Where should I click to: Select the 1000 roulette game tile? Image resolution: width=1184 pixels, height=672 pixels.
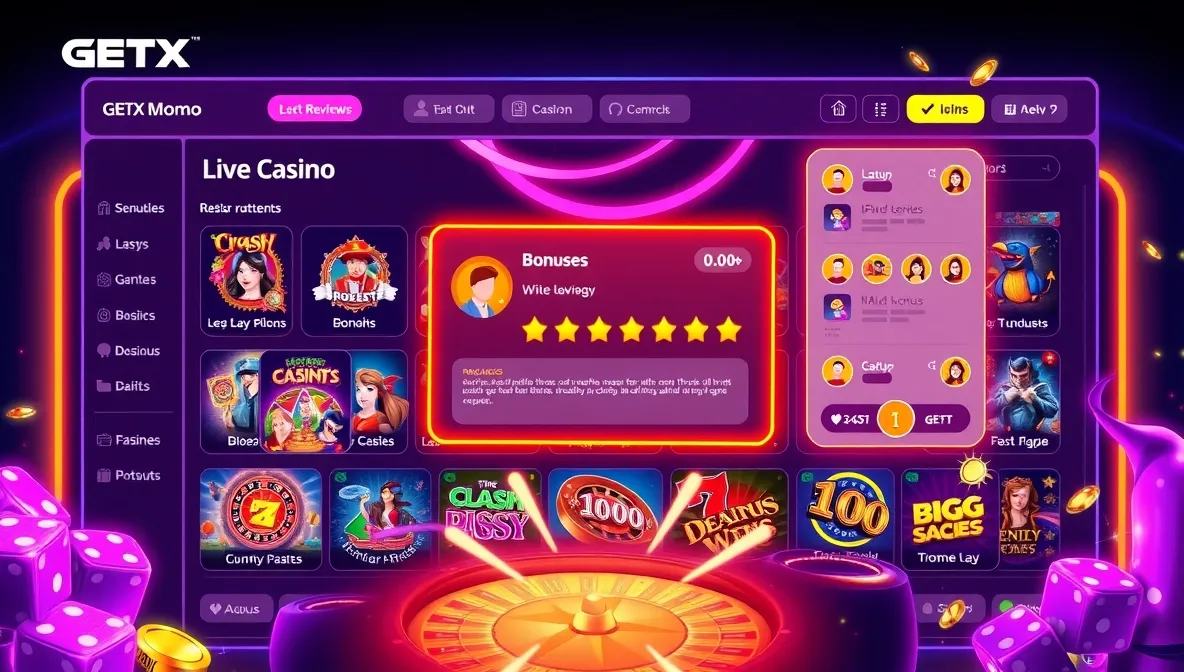click(x=606, y=517)
